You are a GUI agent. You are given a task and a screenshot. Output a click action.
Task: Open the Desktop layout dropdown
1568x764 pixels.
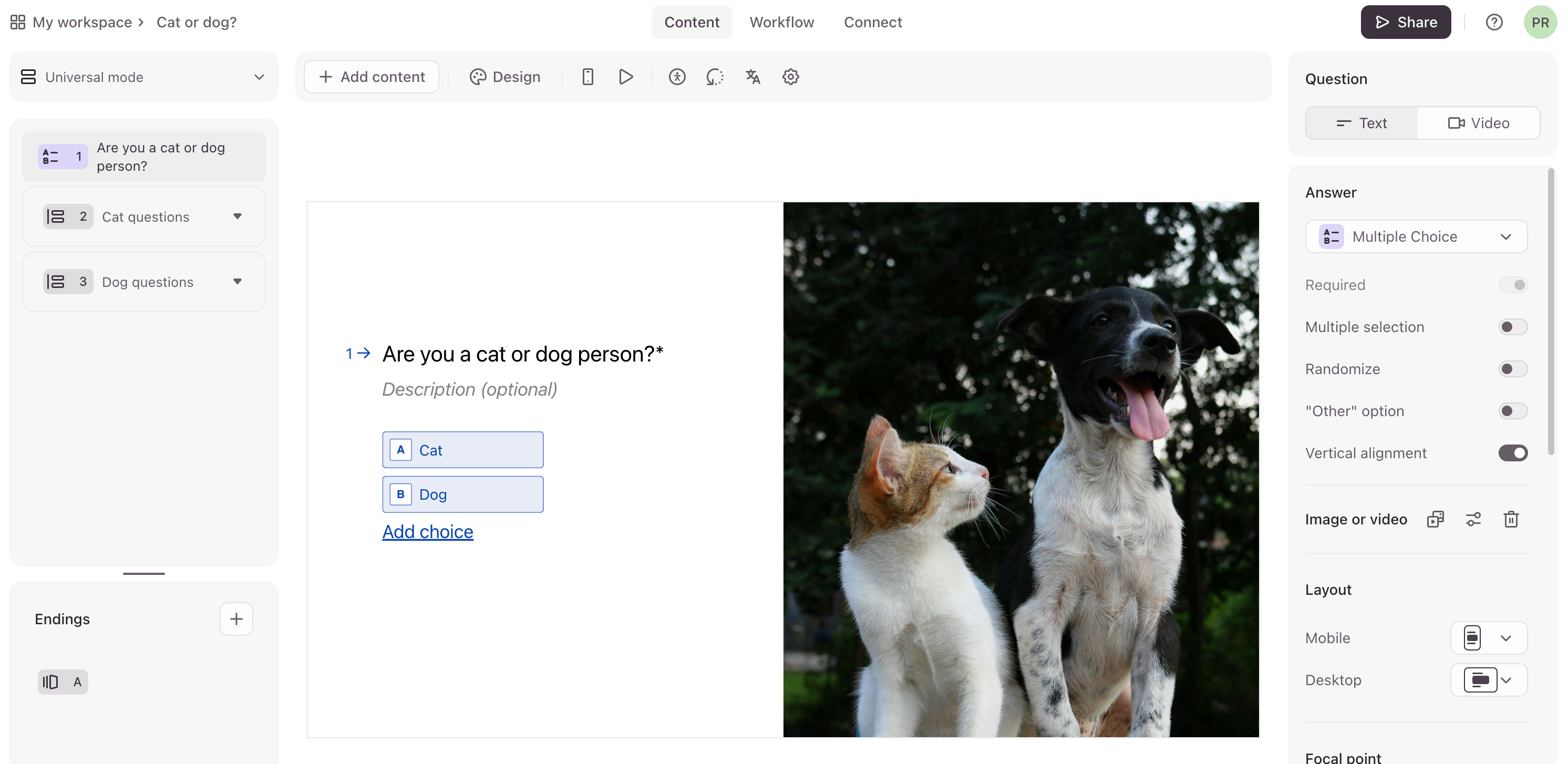tap(1489, 680)
